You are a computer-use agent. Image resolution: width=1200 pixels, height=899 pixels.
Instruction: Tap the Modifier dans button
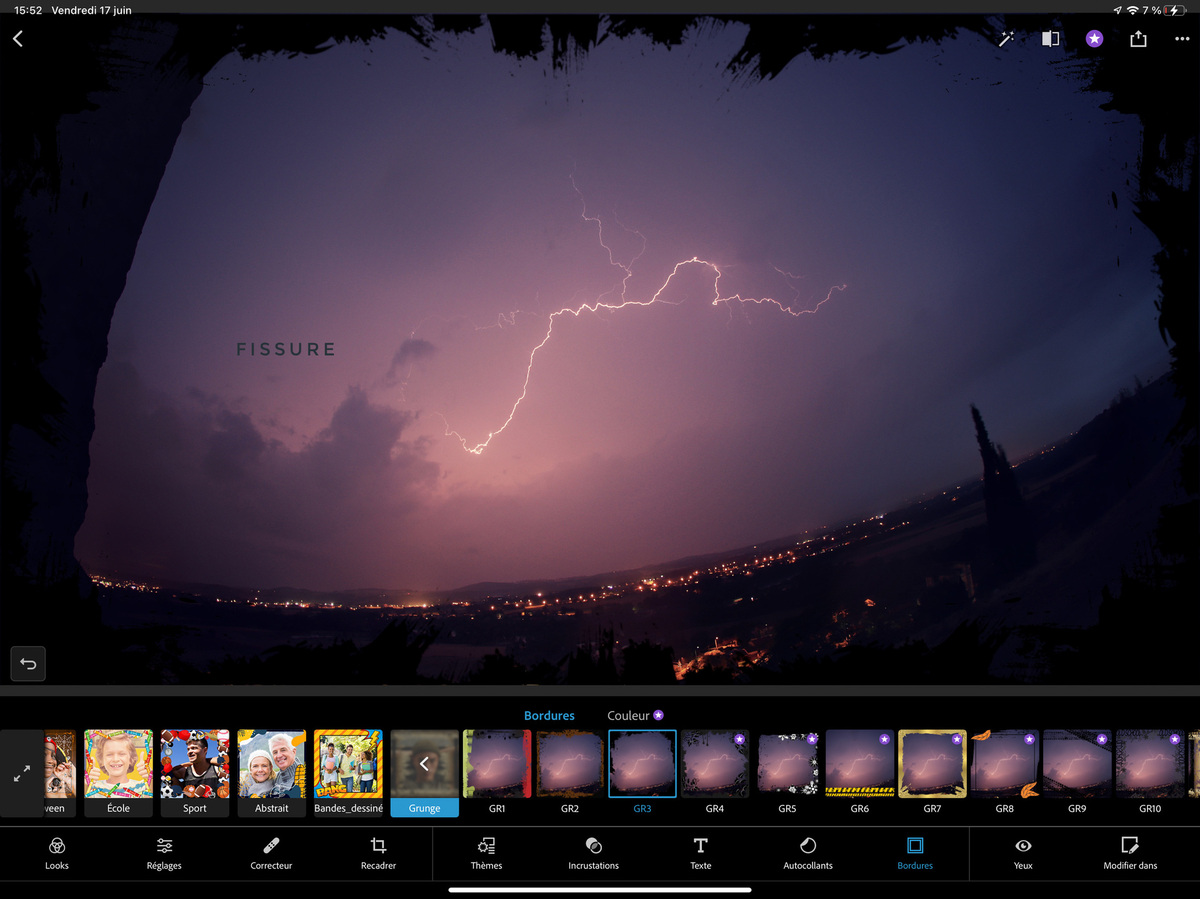[1130, 853]
